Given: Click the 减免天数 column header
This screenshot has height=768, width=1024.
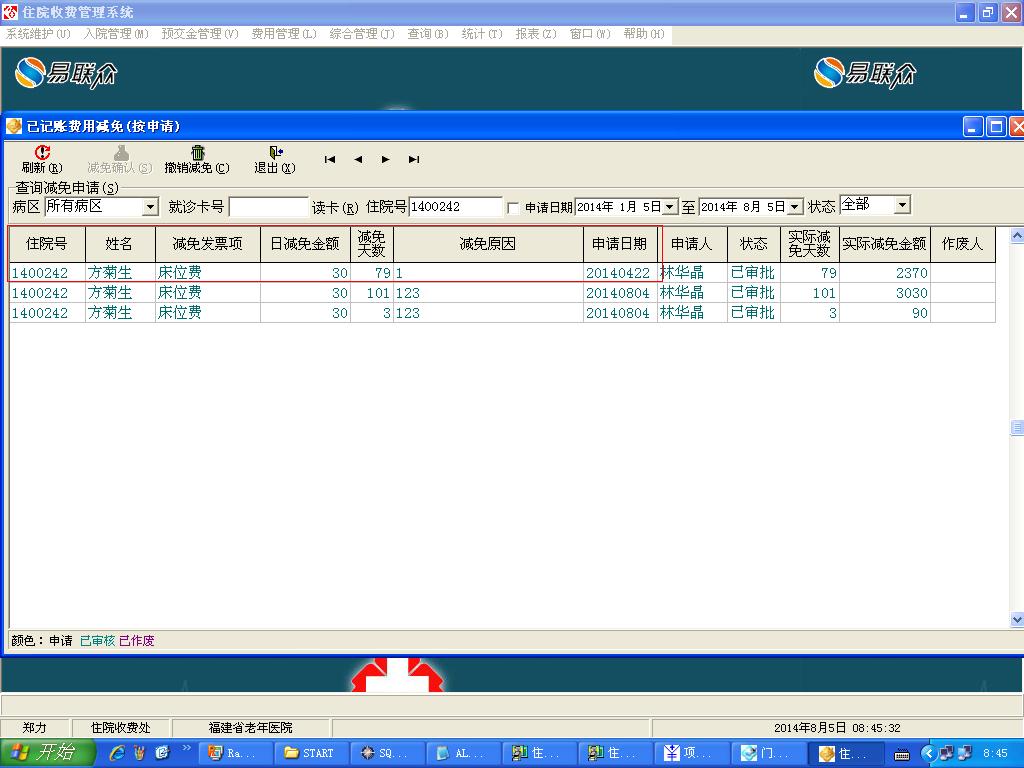Looking at the screenshot, I should tap(372, 244).
